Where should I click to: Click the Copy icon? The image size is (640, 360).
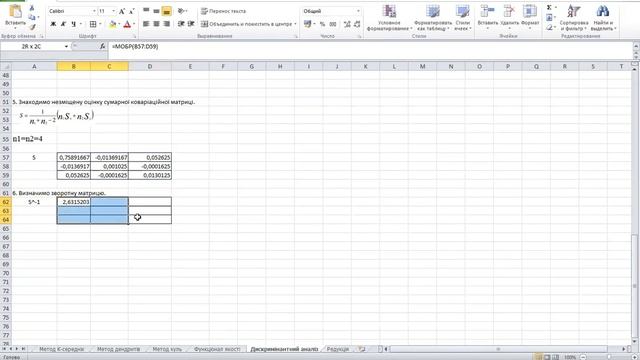click(32, 18)
